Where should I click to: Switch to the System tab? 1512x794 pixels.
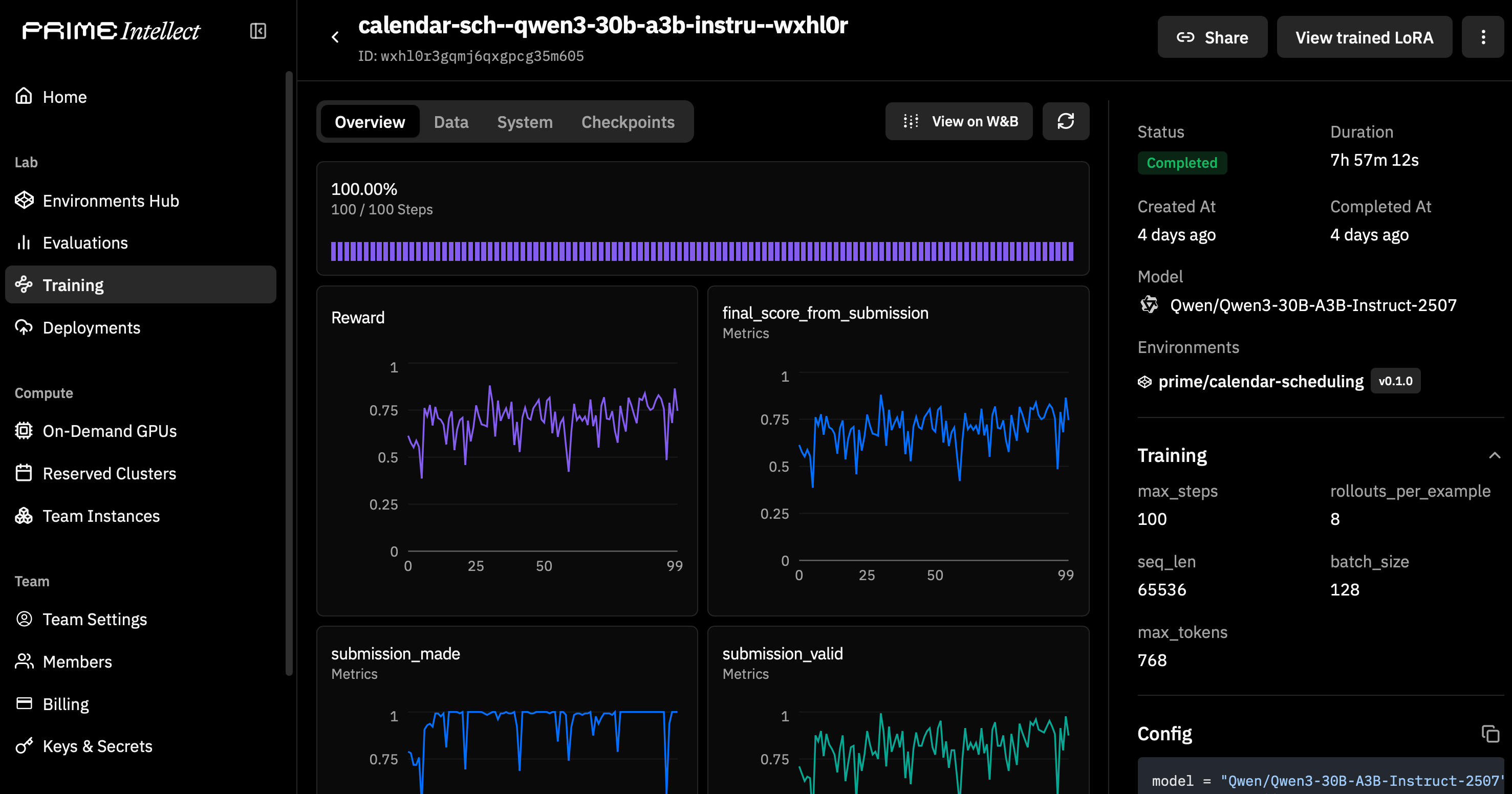pyautogui.click(x=525, y=121)
